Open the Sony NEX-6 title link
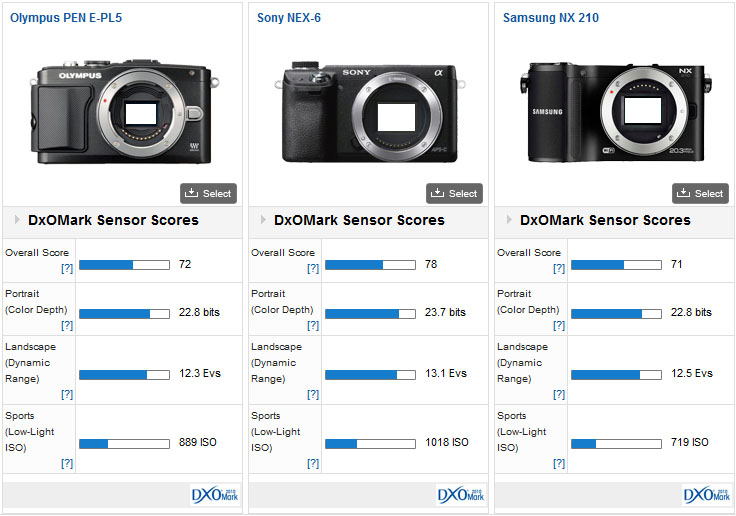This screenshot has height=516, width=736. 289,18
